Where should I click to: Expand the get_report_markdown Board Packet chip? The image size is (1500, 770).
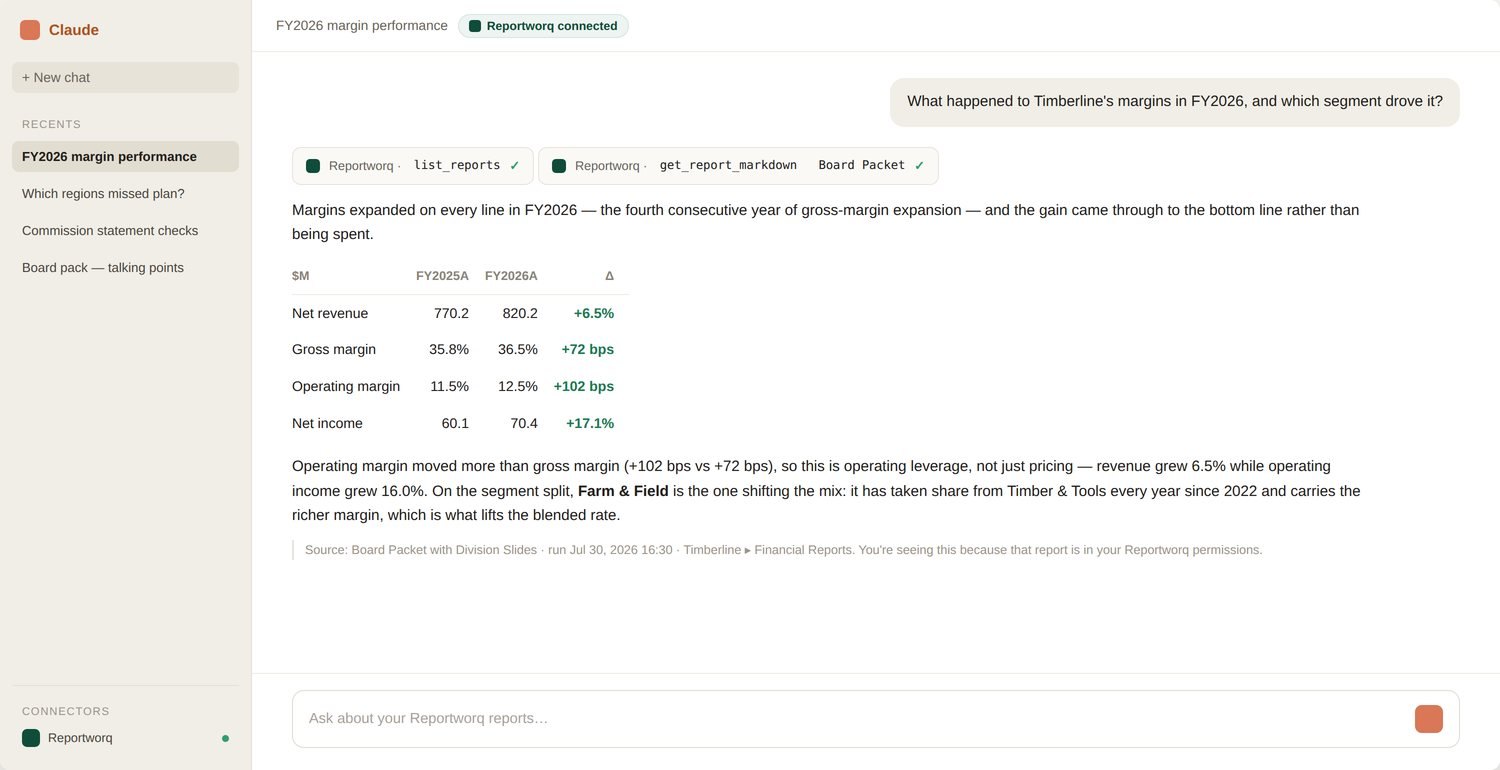[x=738, y=166]
